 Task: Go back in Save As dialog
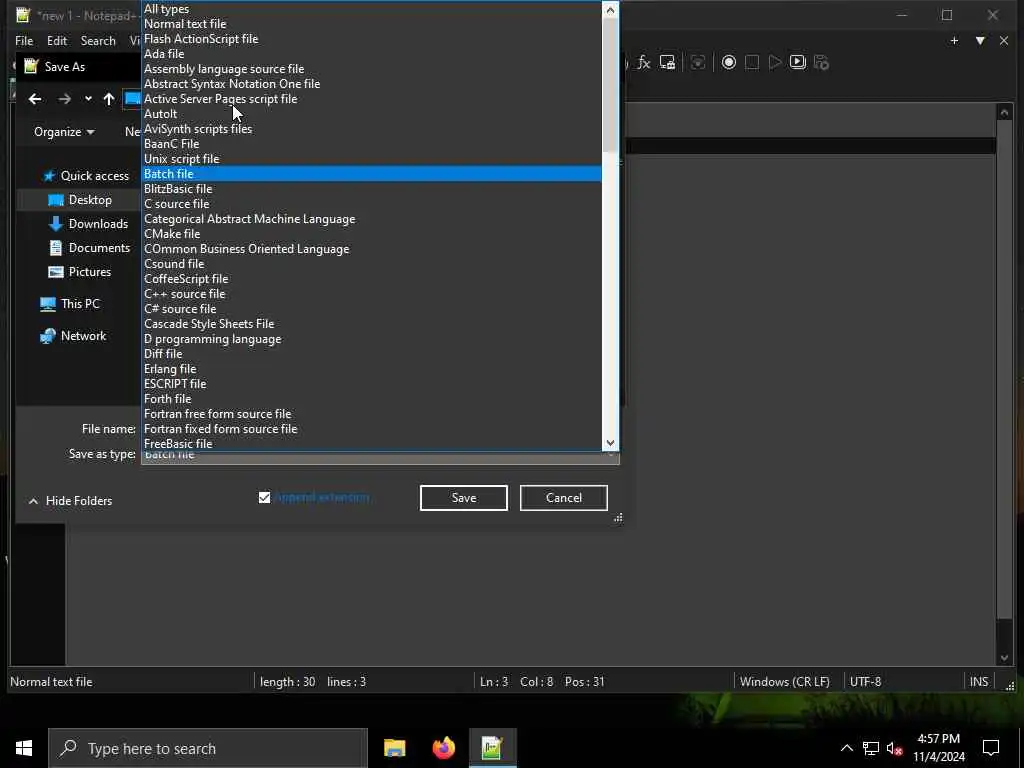[35, 99]
